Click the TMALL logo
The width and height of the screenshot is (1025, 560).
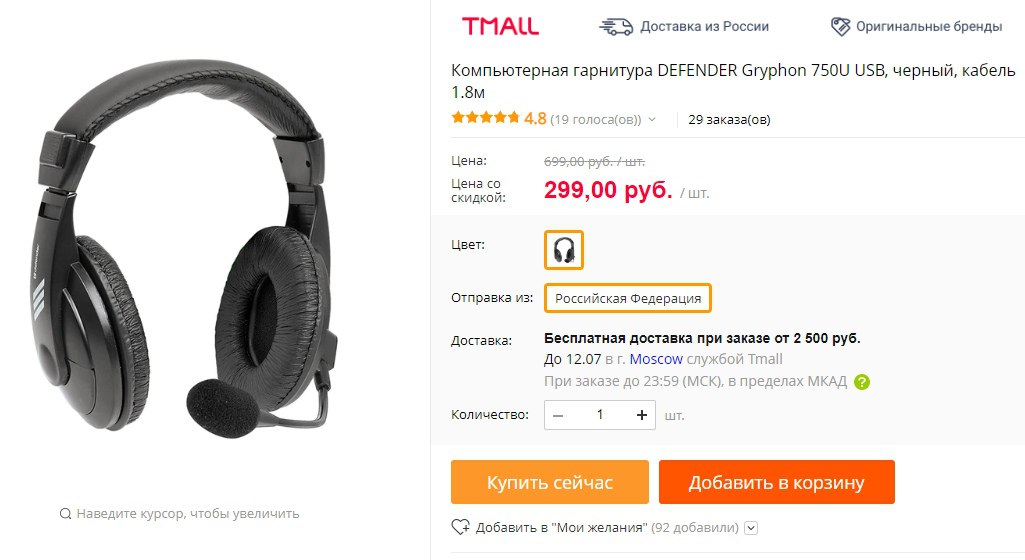pos(500,26)
